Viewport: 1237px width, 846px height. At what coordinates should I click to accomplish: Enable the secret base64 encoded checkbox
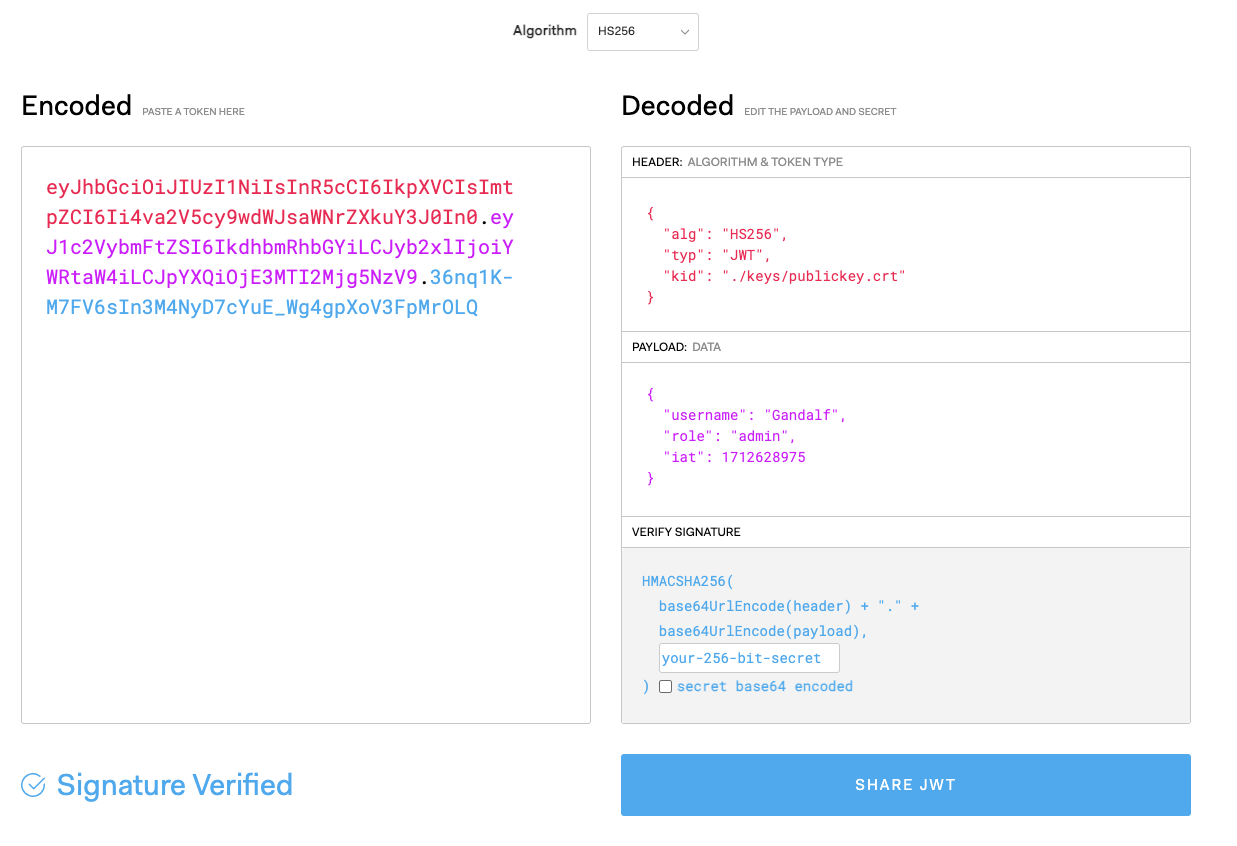666,687
